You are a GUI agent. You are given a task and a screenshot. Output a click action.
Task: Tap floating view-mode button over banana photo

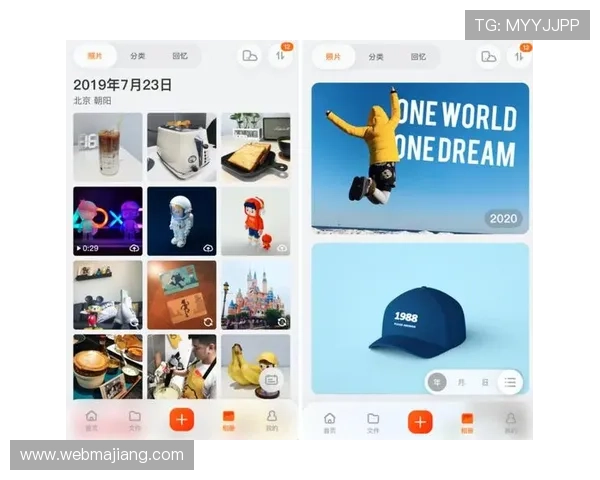(x=272, y=380)
